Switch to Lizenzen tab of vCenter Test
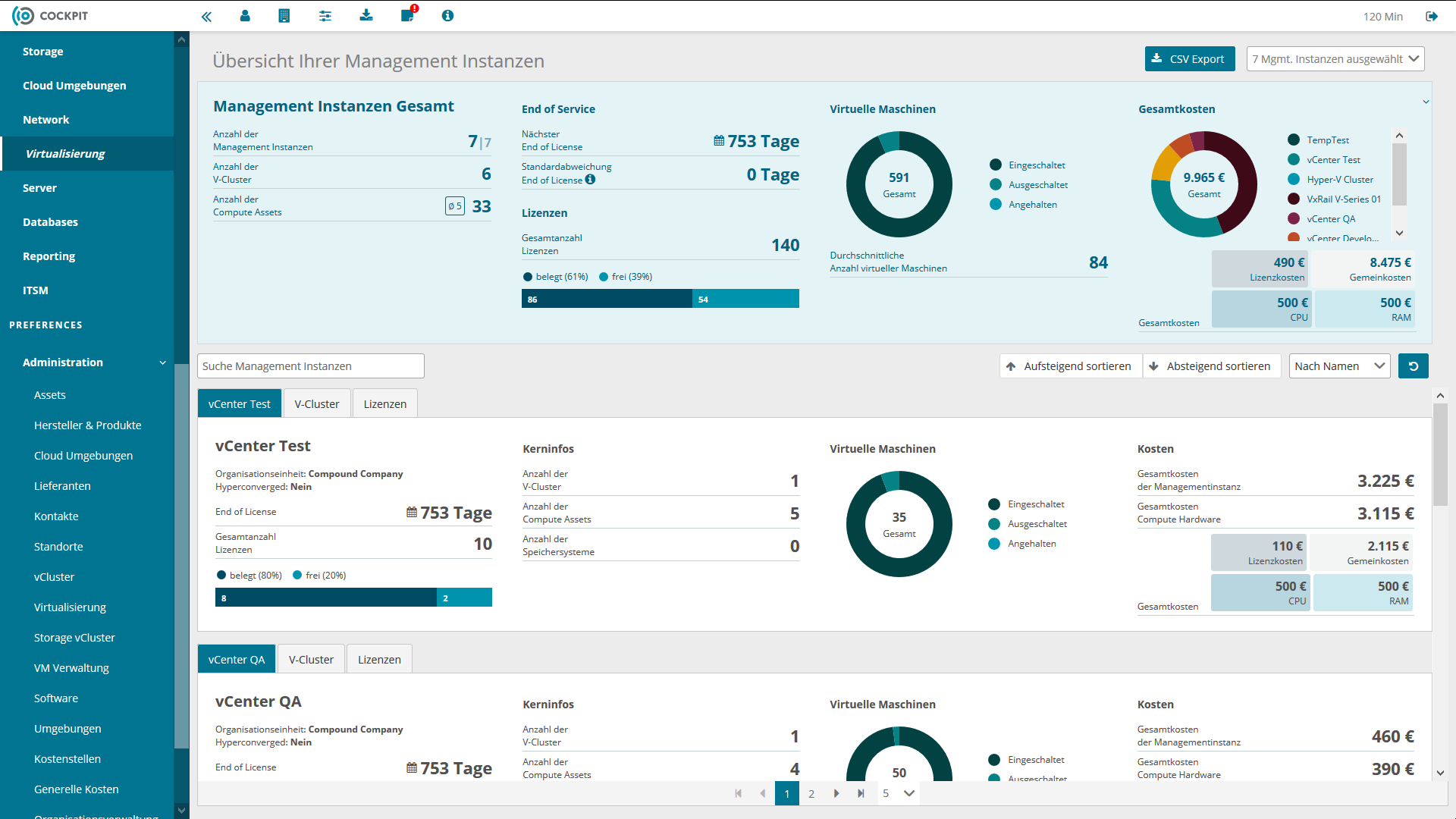The height and width of the screenshot is (819, 1456). tap(385, 403)
